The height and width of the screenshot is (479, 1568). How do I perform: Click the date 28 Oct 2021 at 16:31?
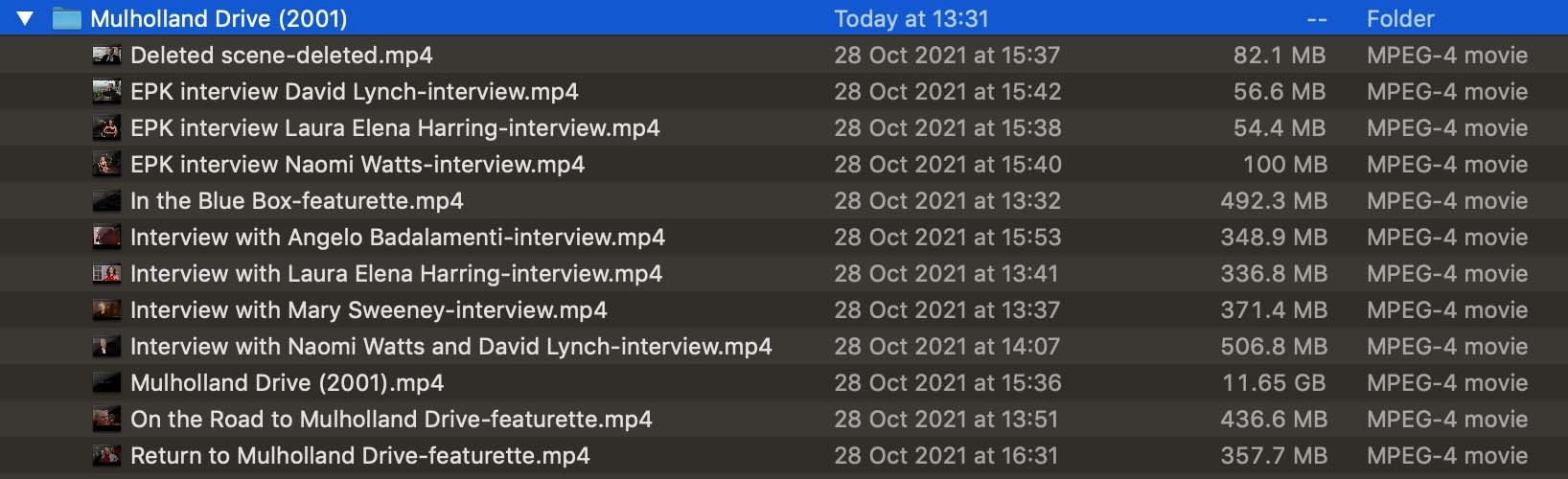click(x=946, y=455)
